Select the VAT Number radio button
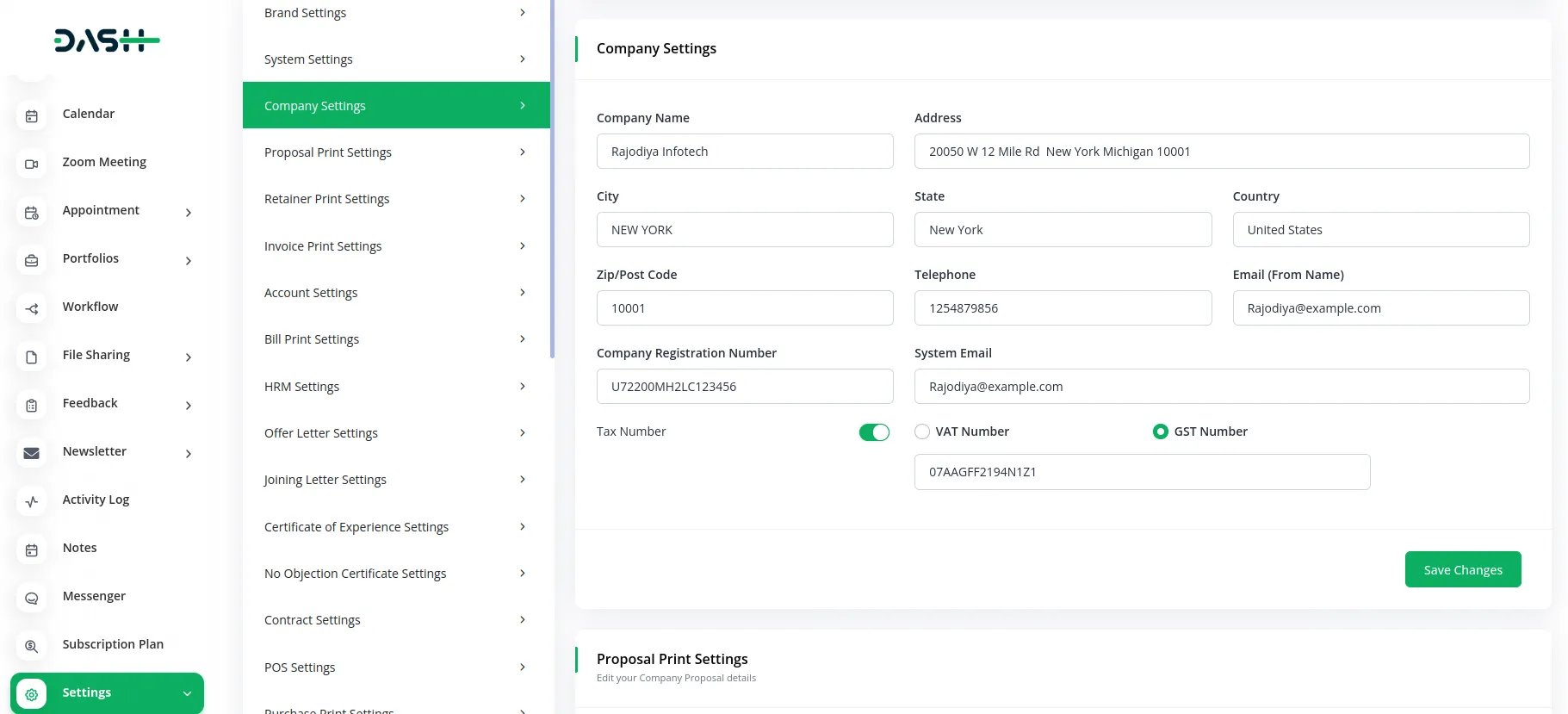Screen dimensions: 1568x714 922,432
